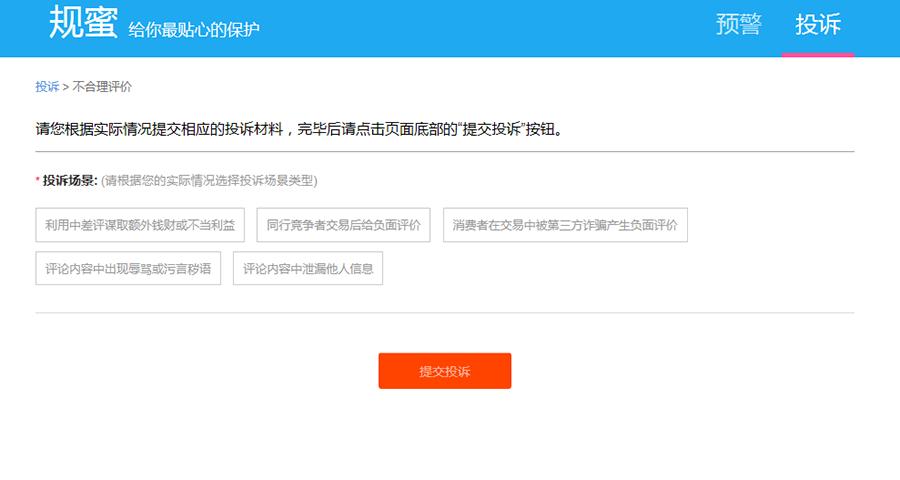Open the 投诉 tab in header
This screenshot has height=480, width=900.
(818, 25)
